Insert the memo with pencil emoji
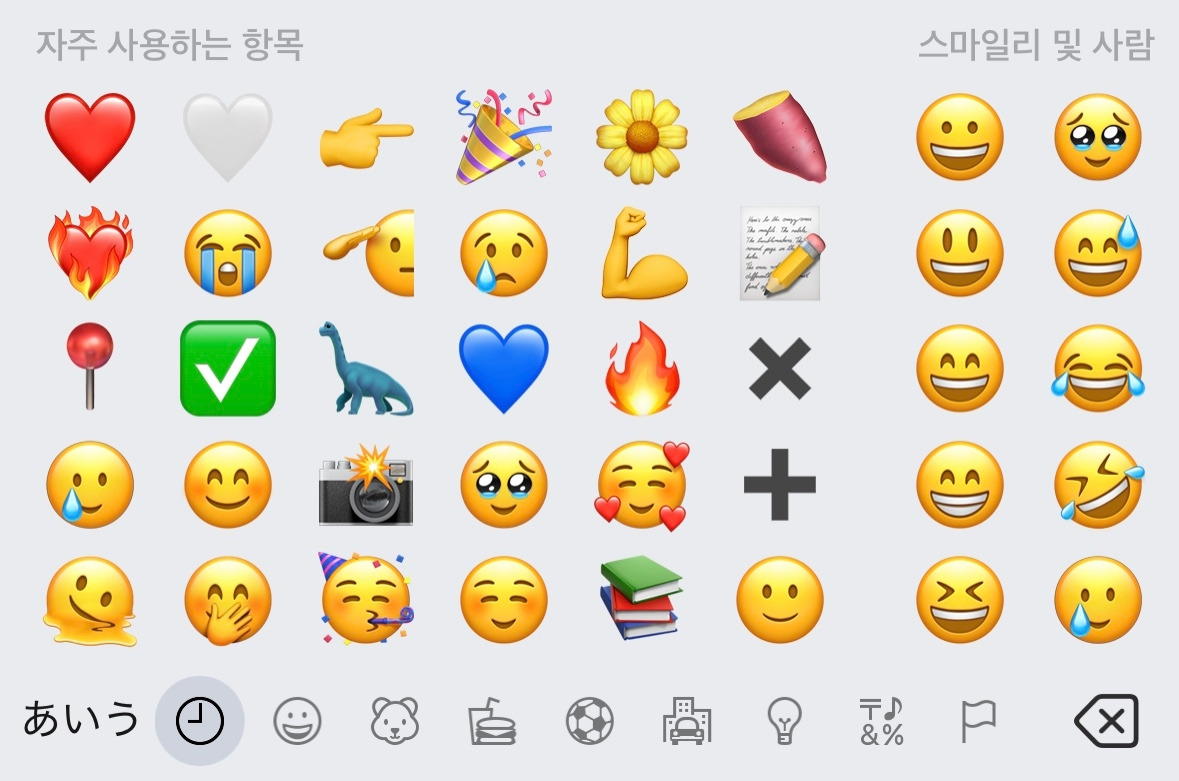The height and width of the screenshot is (781, 1179). click(x=781, y=253)
